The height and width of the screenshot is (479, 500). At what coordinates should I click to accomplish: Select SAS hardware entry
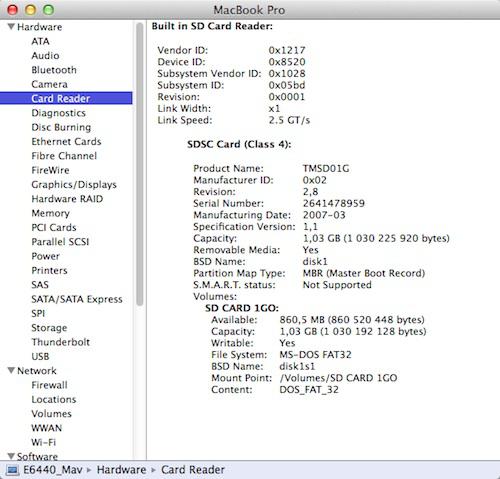pos(40,285)
